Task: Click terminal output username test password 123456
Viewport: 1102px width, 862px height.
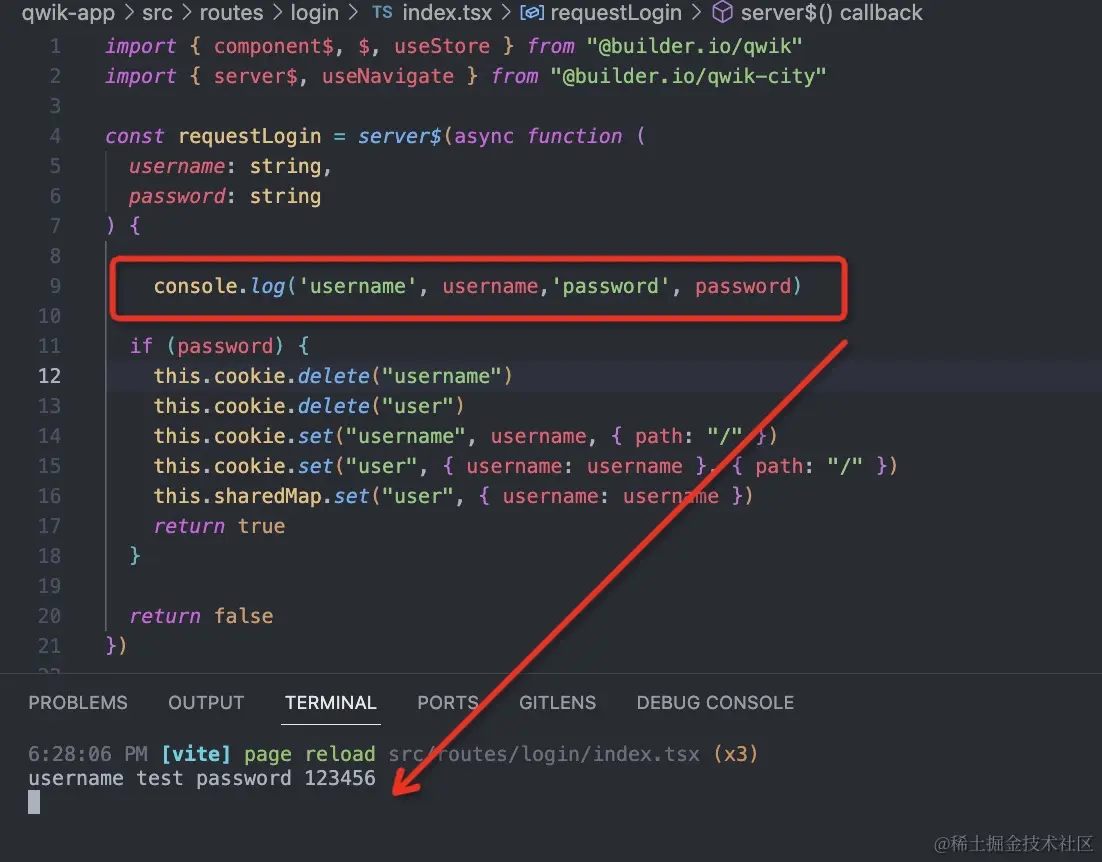Action: tap(202, 778)
